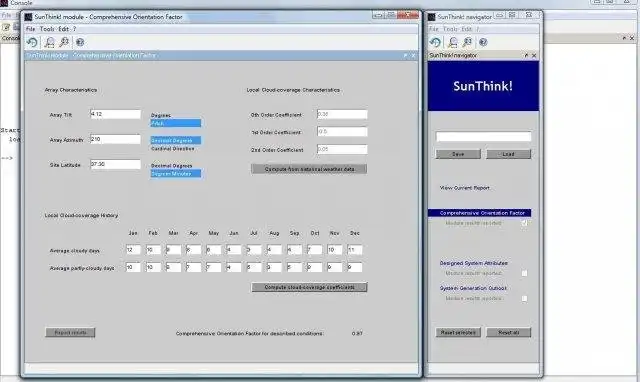Toggle checkbox under Comprehensive Orientation Factor in navigator

[524, 223]
